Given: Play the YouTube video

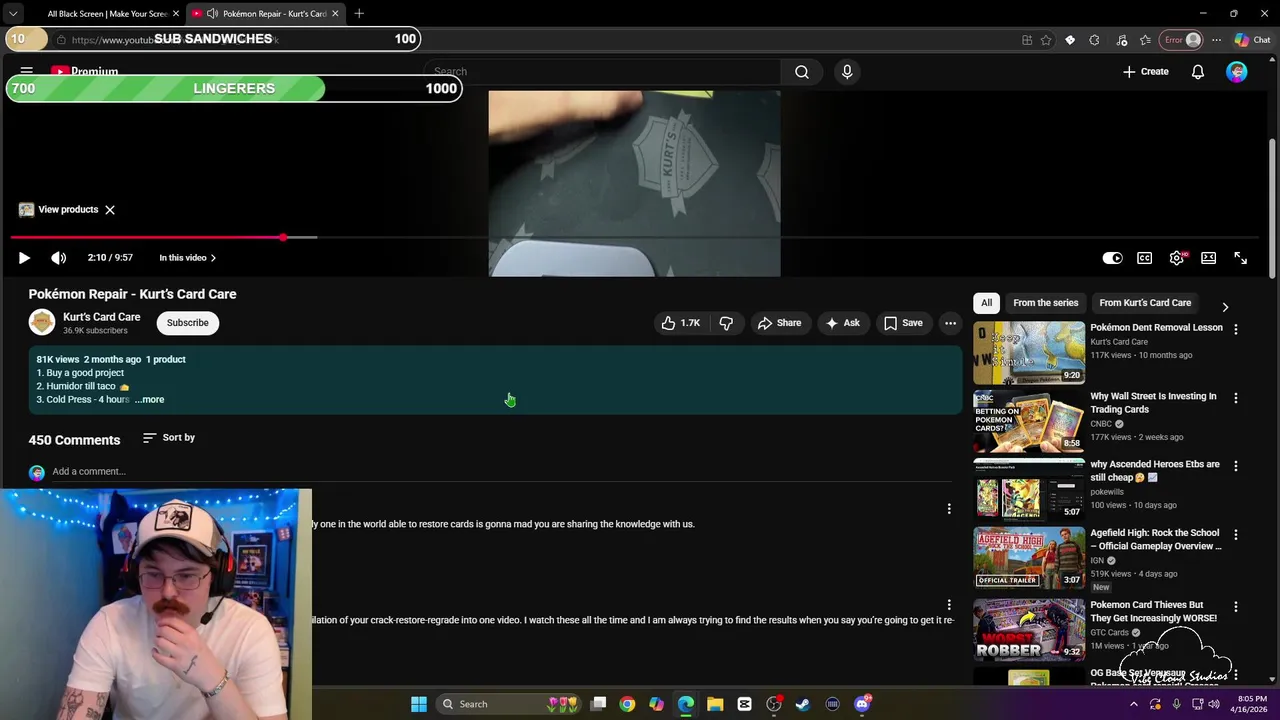Looking at the screenshot, I should pyautogui.click(x=24, y=258).
